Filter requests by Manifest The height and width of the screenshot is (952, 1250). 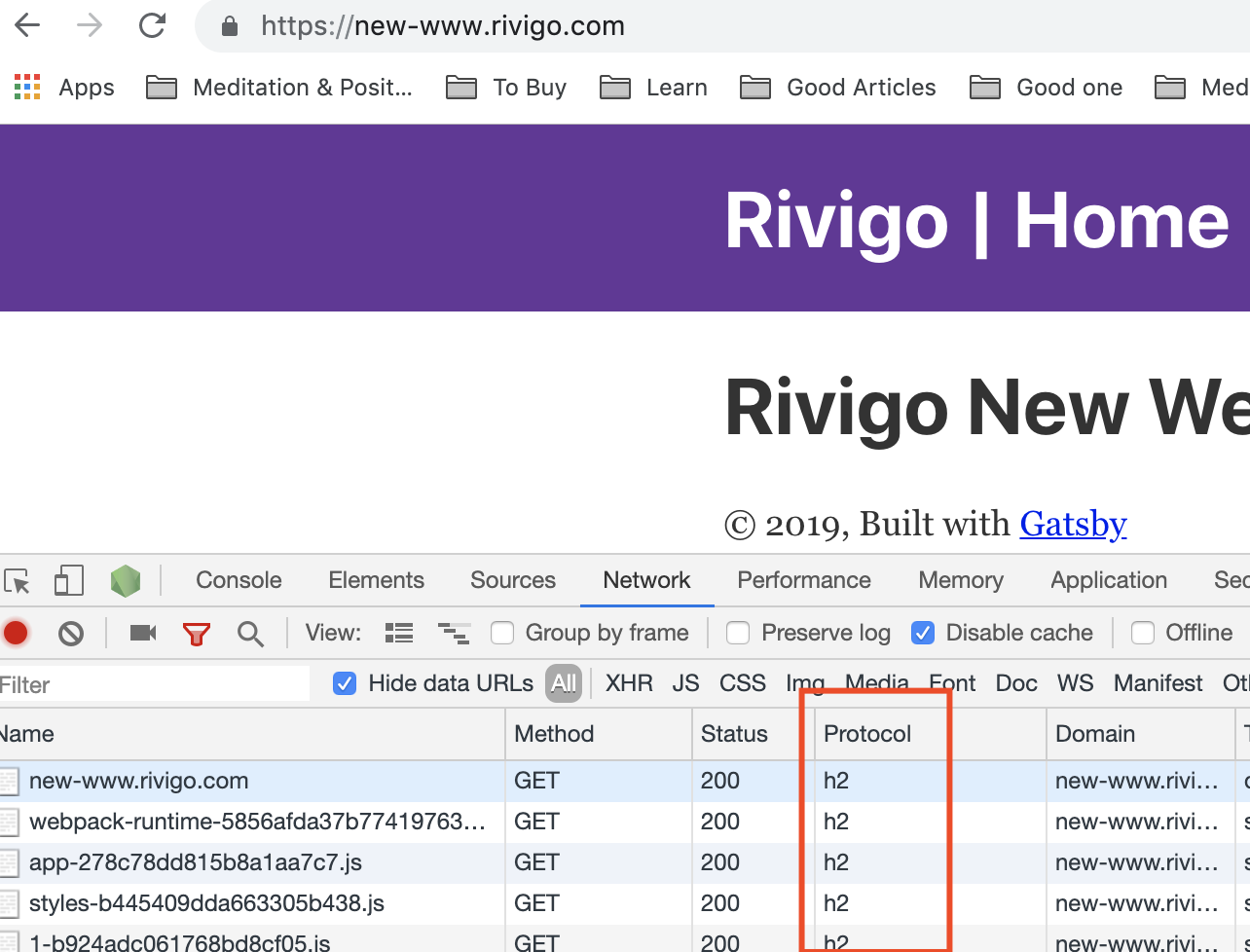[1158, 683]
